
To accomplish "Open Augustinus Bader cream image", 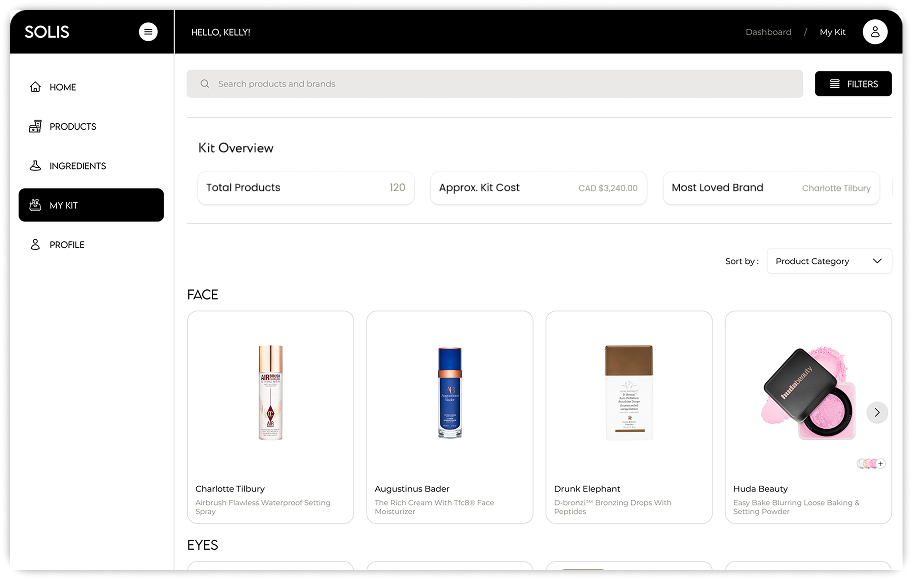I will point(450,392).
